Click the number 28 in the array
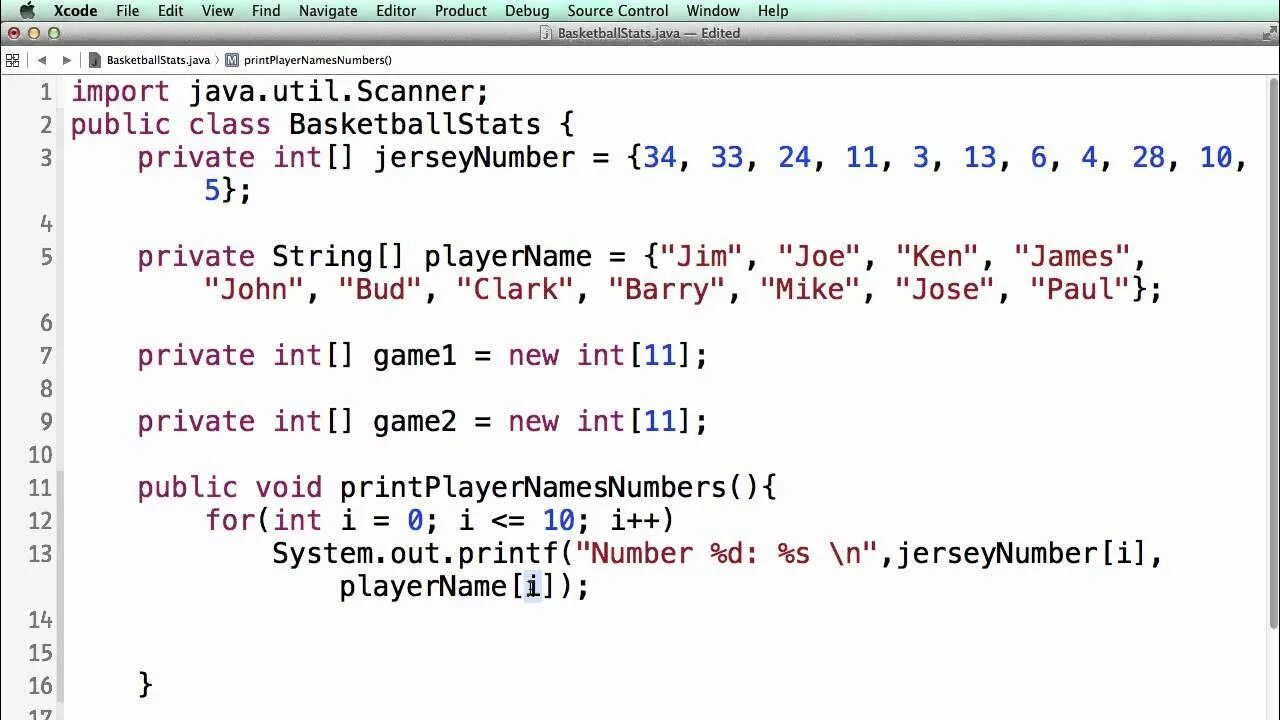The width and height of the screenshot is (1280, 720). point(1149,158)
